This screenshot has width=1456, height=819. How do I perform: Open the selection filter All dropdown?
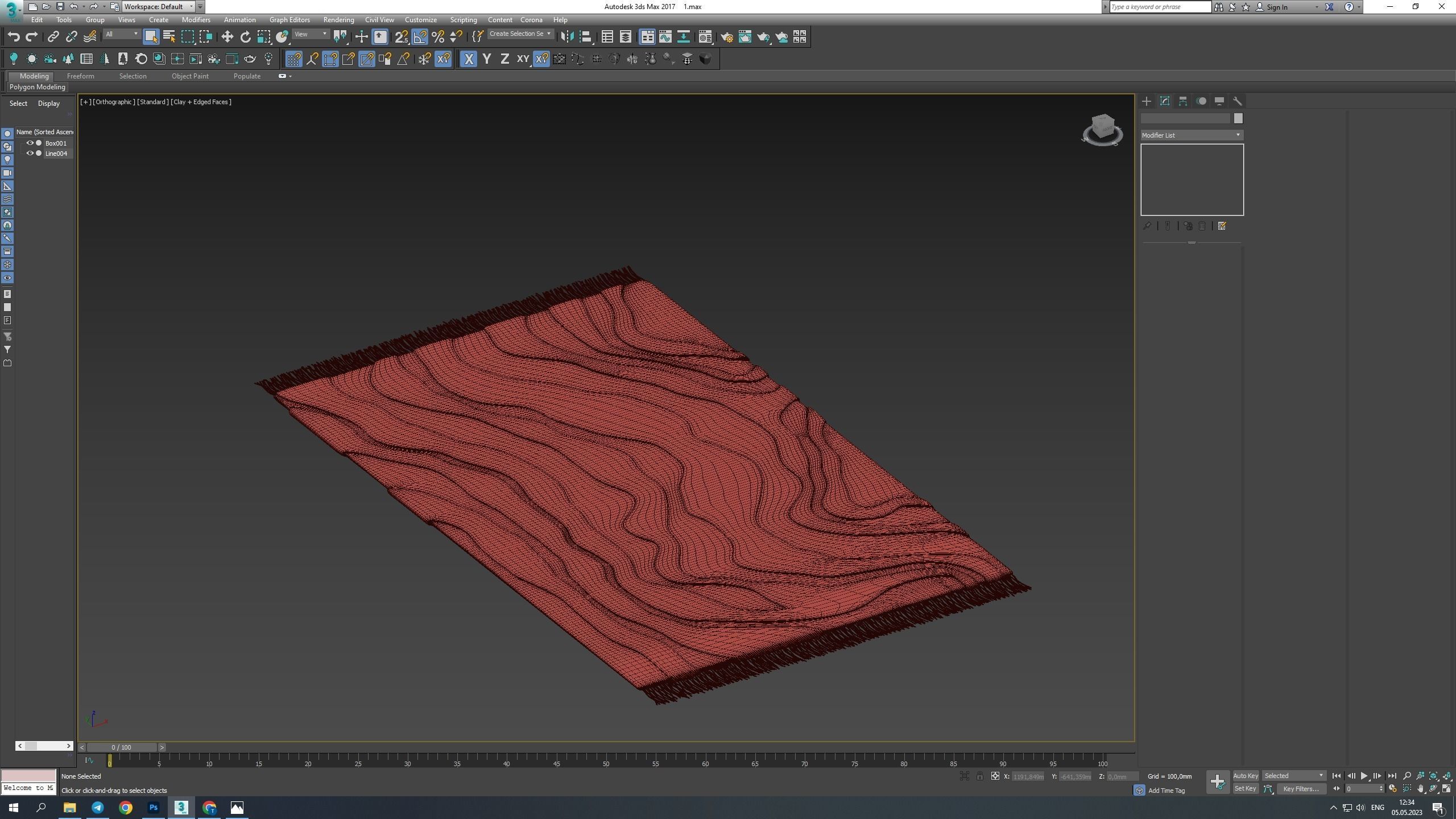122,34
